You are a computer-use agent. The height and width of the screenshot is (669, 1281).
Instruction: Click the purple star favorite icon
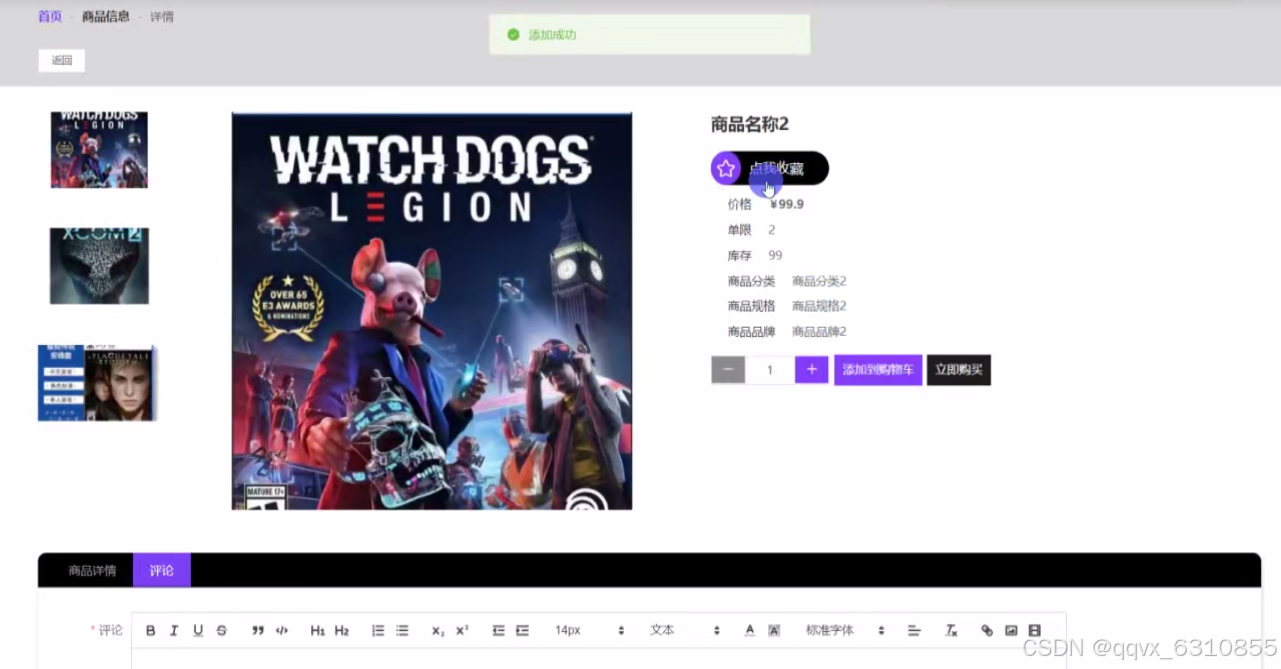pos(726,168)
